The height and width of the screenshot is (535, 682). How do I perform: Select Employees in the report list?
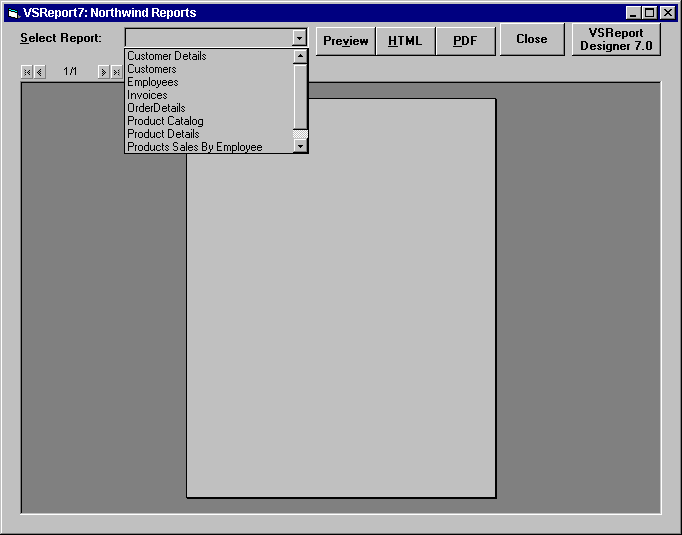[x=210, y=82]
